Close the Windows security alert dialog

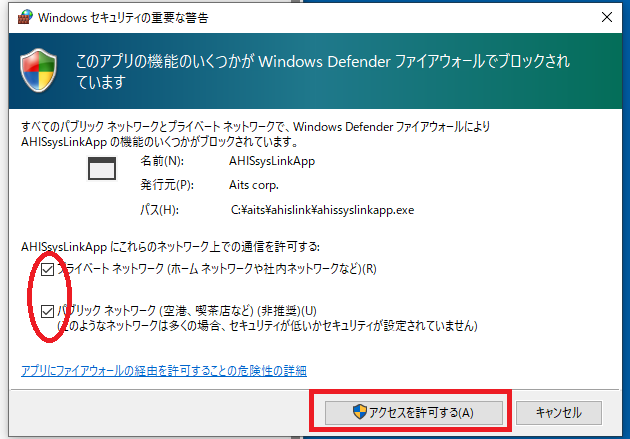(x=607, y=17)
